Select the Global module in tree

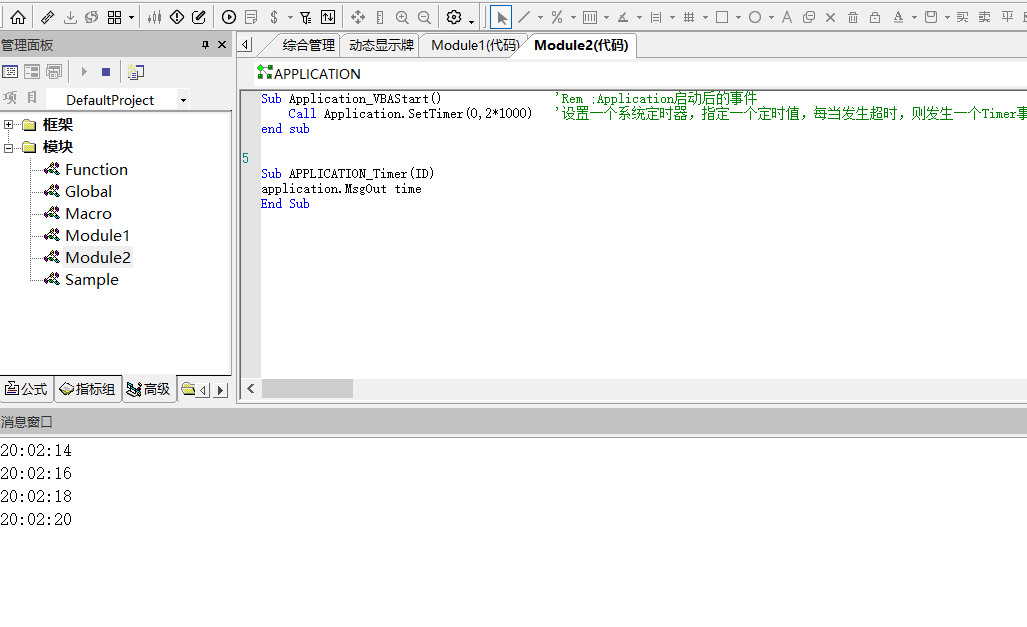(88, 192)
